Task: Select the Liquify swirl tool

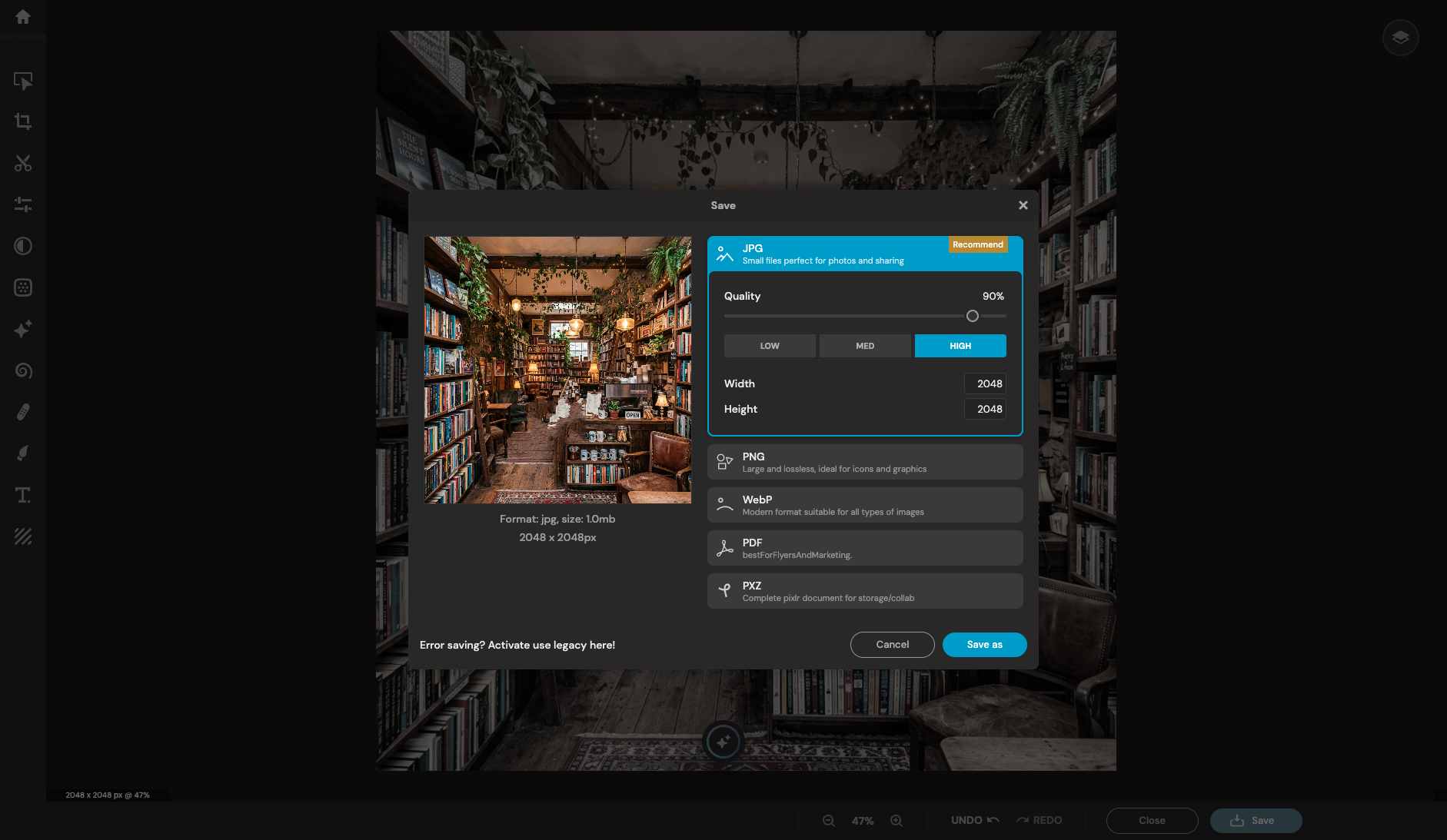Action: pyautogui.click(x=23, y=370)
